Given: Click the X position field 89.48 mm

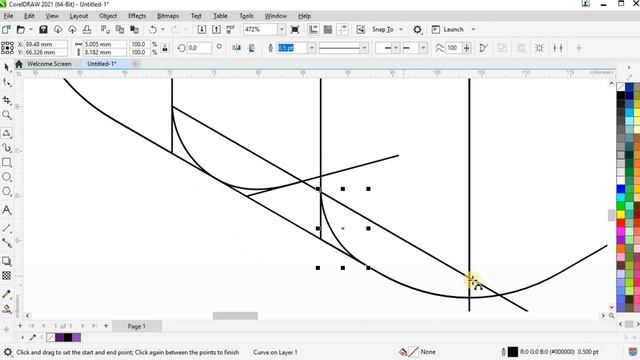Looking at the screenshot, I should [46, 44].
